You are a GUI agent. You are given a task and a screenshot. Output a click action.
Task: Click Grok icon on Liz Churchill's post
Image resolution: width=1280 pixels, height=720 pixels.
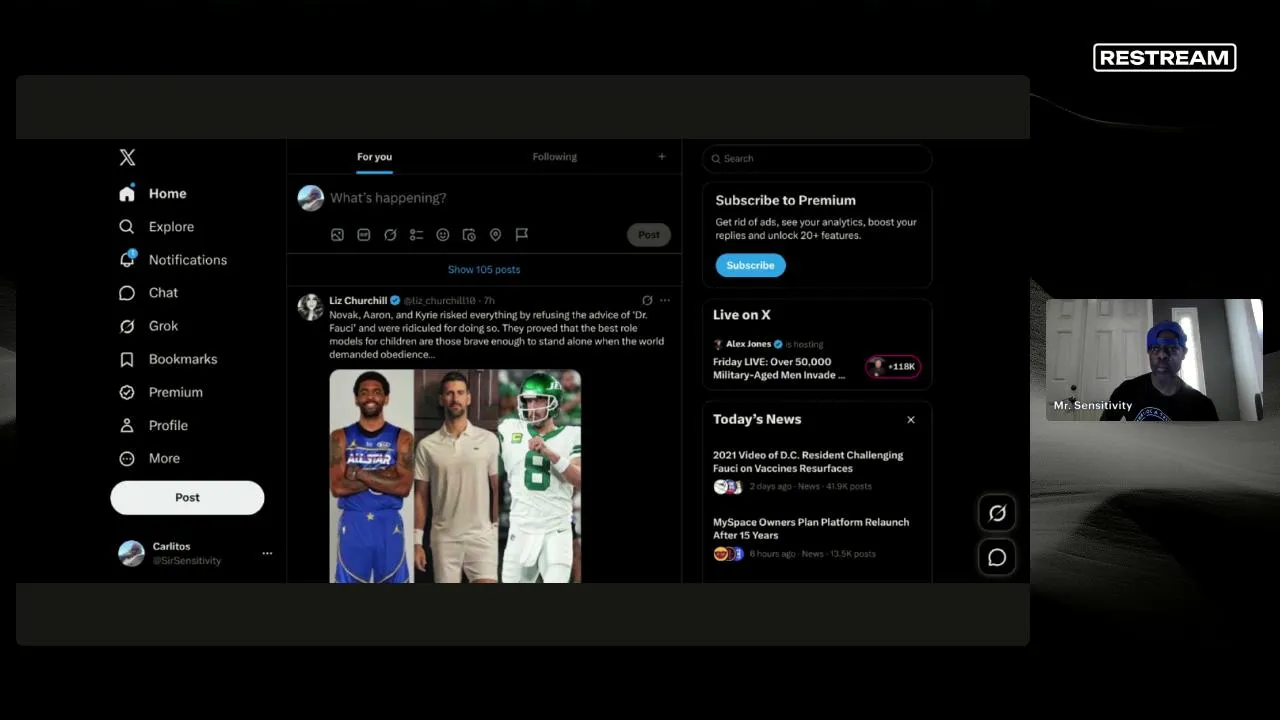click(x=647, y=300)
